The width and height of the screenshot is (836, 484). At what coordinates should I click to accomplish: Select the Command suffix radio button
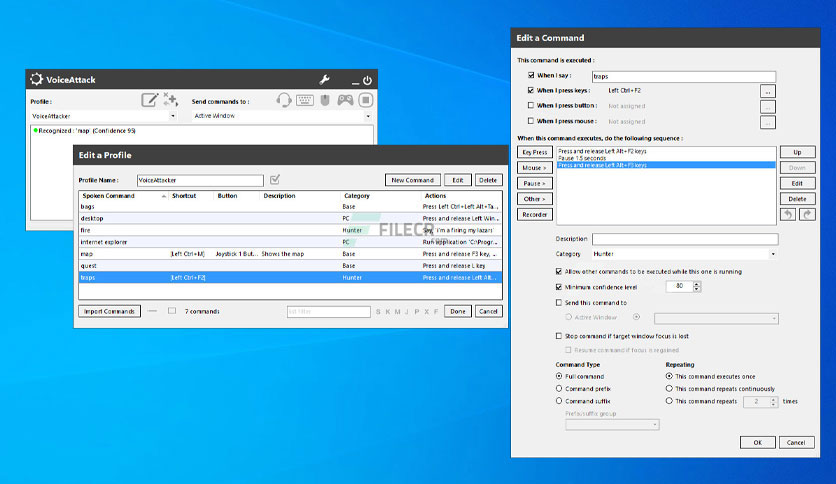tap(559, 401)
